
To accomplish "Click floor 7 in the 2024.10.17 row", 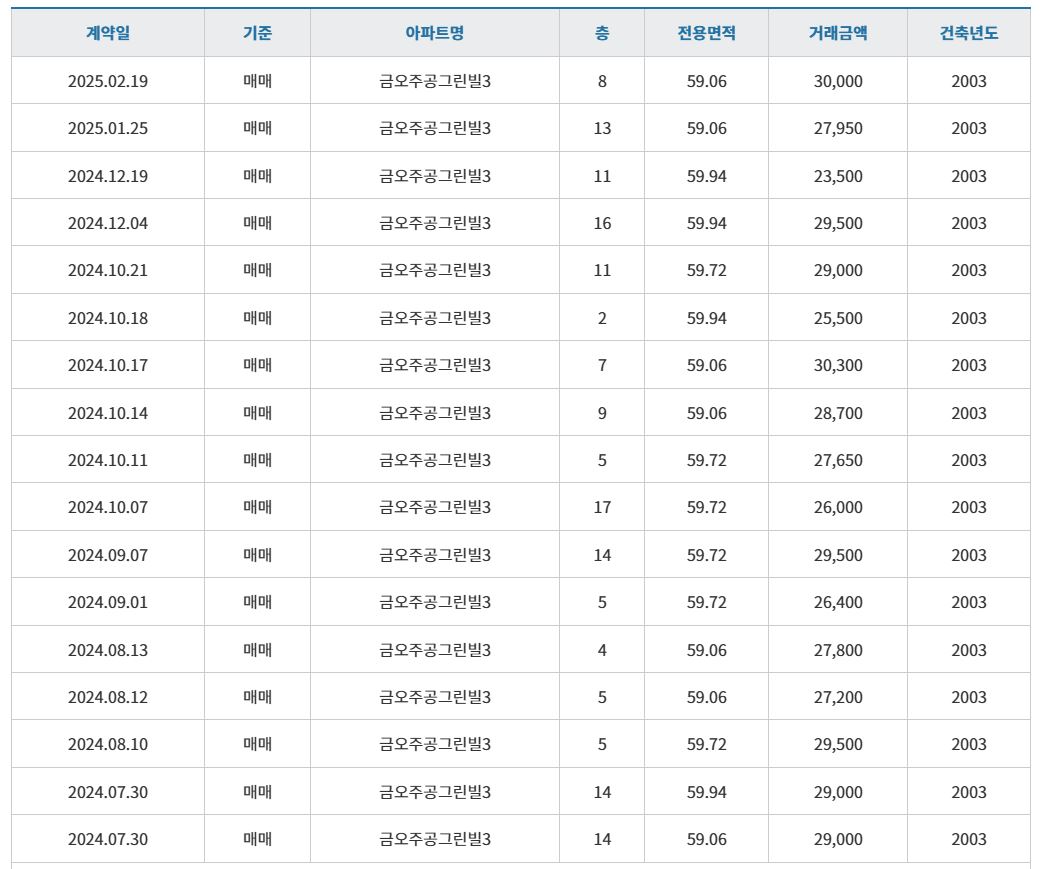I will (x=602, y=365).
